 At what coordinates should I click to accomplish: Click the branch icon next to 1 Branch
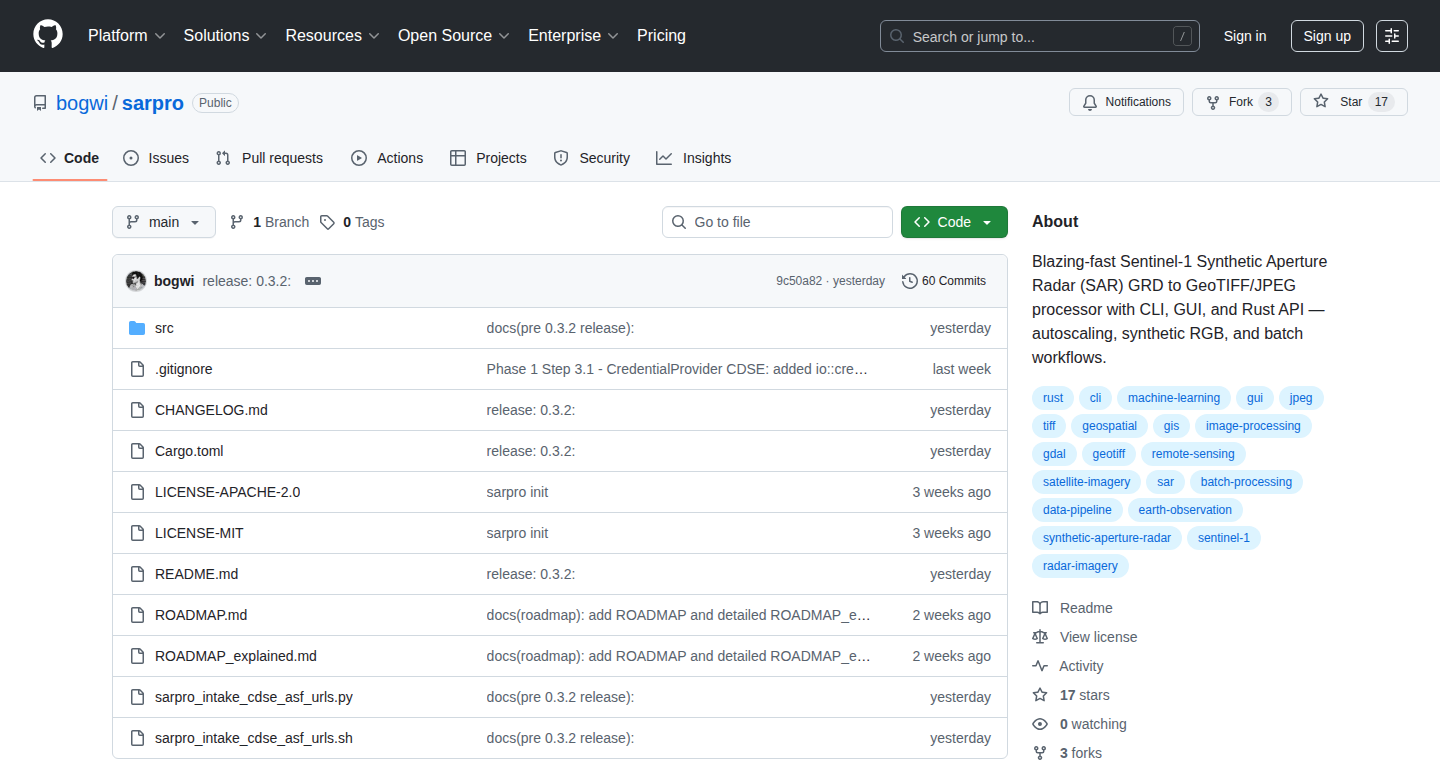point(237,222)
